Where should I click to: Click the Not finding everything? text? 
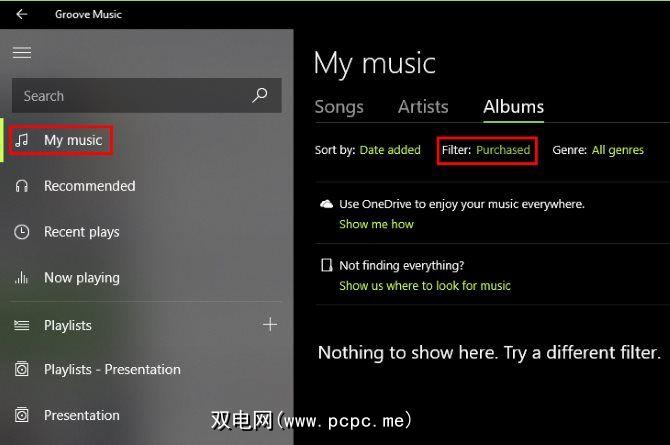tap(402, 265)
